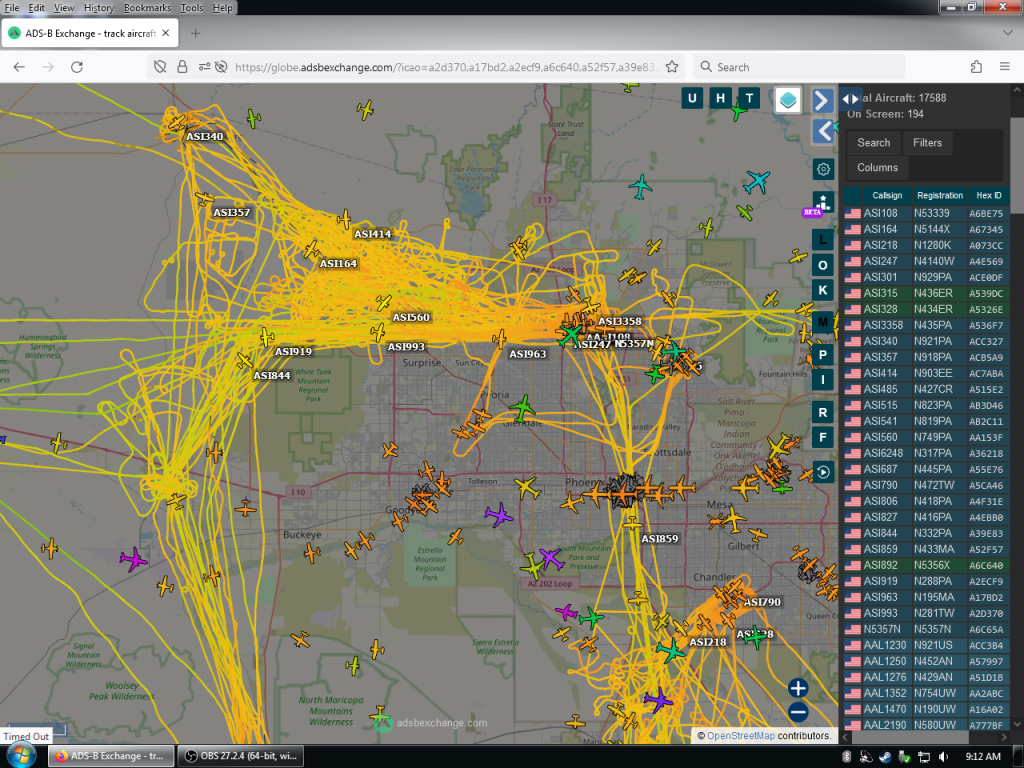Image resolution: width=1024 pixels, height=768 pixels.
Task: Click the ASI859 aircraft label on map
Action: point(660,539)
